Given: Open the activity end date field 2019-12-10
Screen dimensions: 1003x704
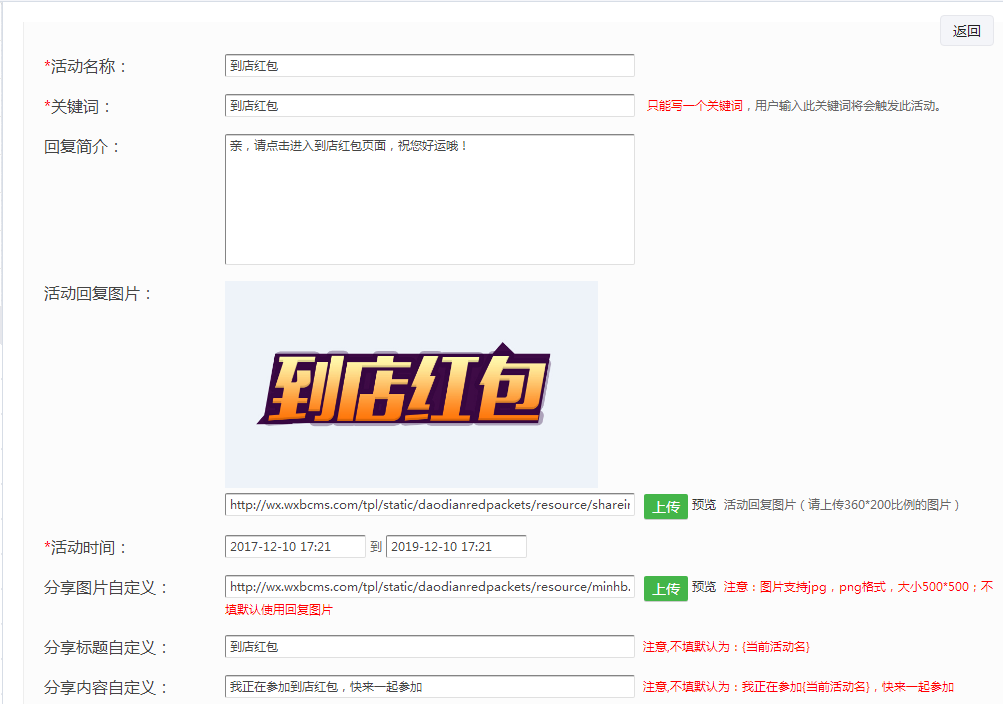Looking at the screenshot, I should (x=456, y=547).
